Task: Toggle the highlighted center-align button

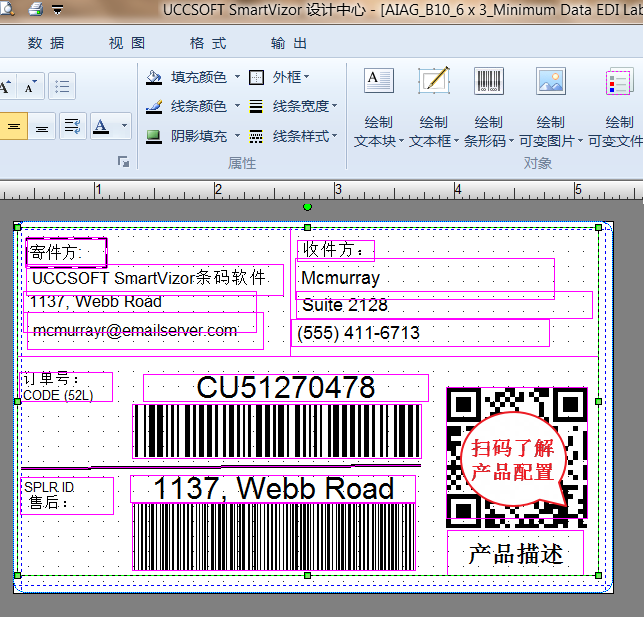Action: pos(14,126)
